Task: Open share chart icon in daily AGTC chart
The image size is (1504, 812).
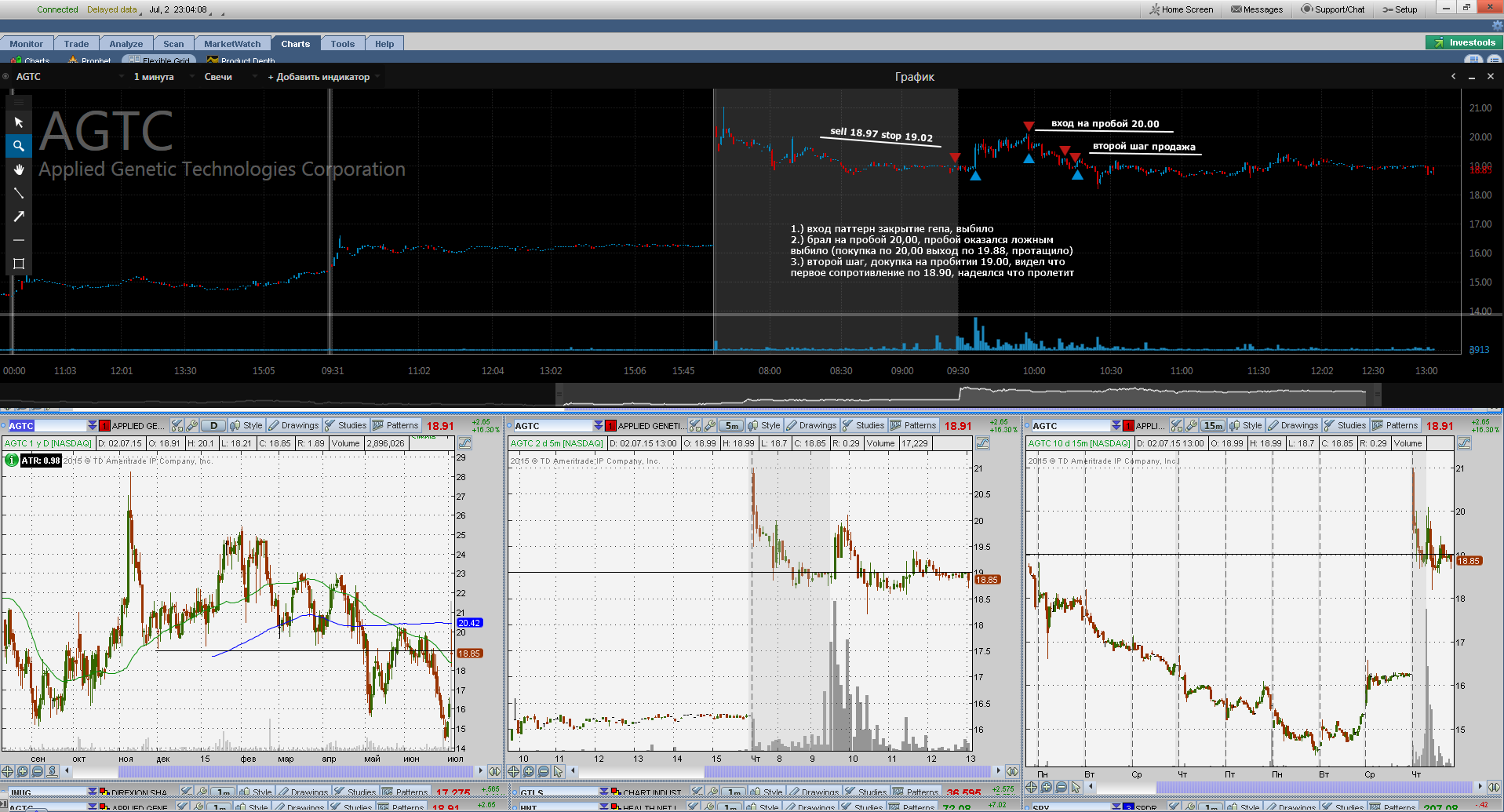Action: pyautogui.click(x=178, y=425)
